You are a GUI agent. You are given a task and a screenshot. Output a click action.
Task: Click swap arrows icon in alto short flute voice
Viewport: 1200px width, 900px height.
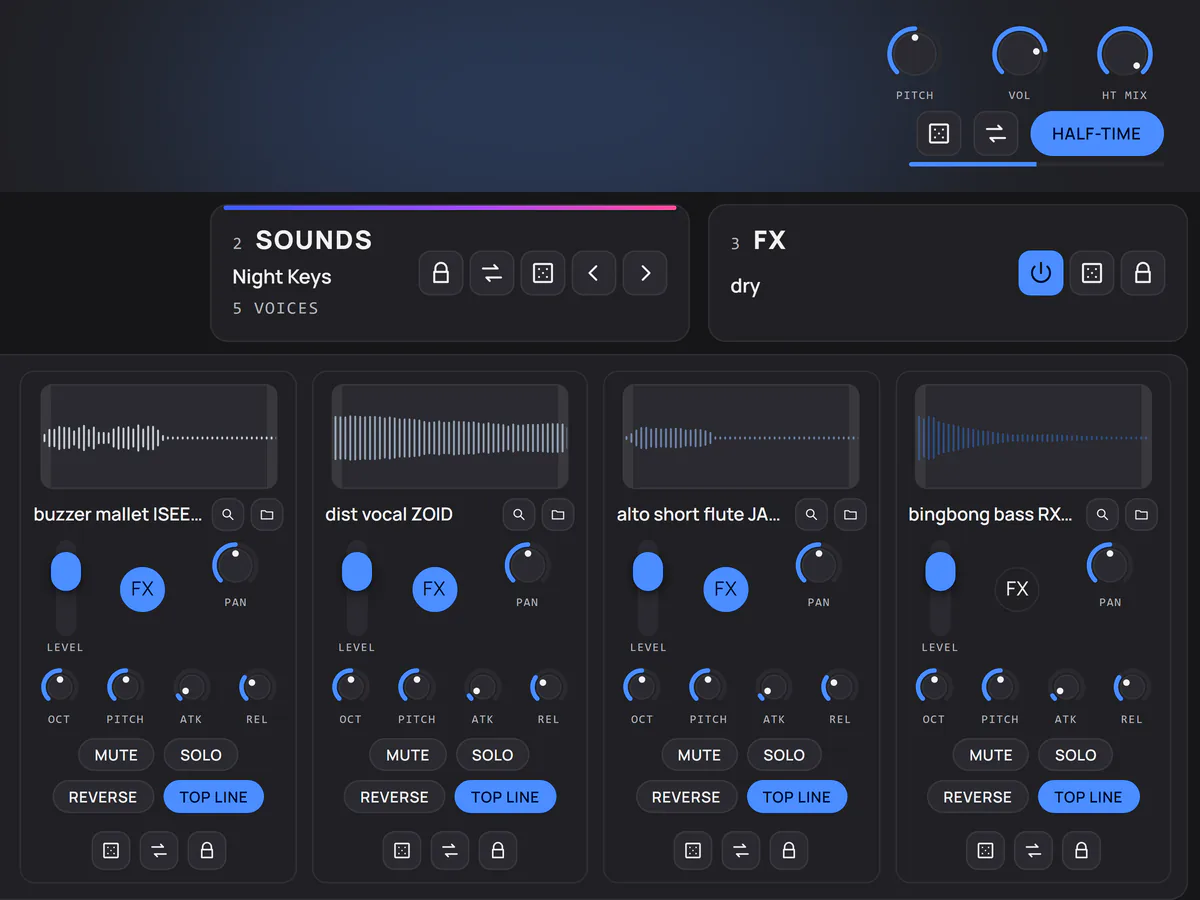click(741, 850)
